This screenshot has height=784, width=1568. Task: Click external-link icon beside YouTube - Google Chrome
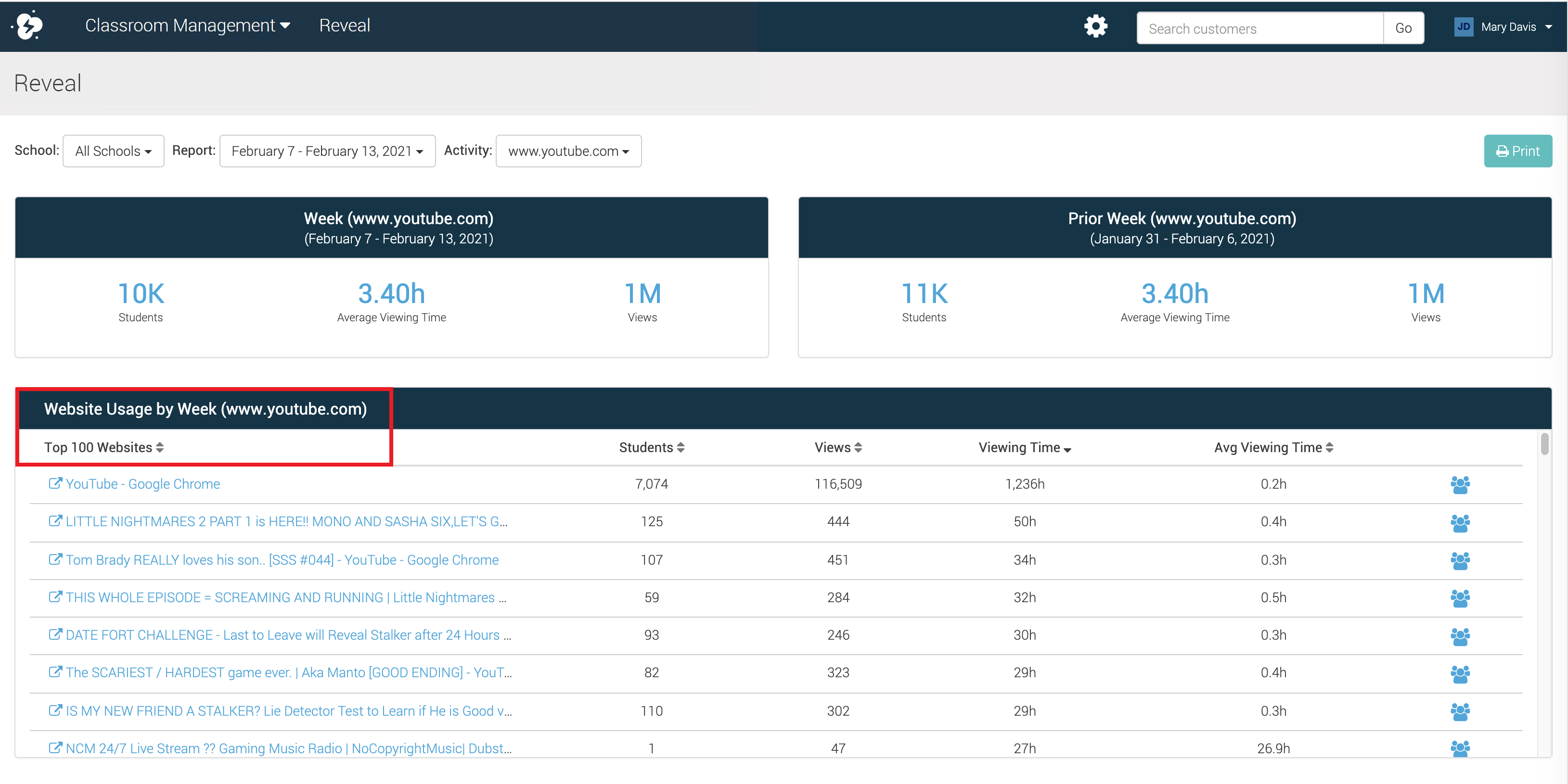point(55,483)
